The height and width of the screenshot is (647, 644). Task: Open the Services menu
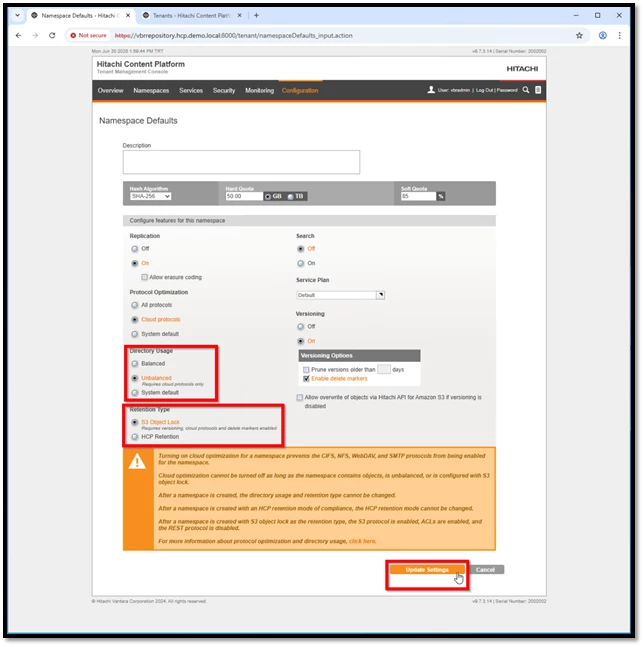(x=191, y=90)
